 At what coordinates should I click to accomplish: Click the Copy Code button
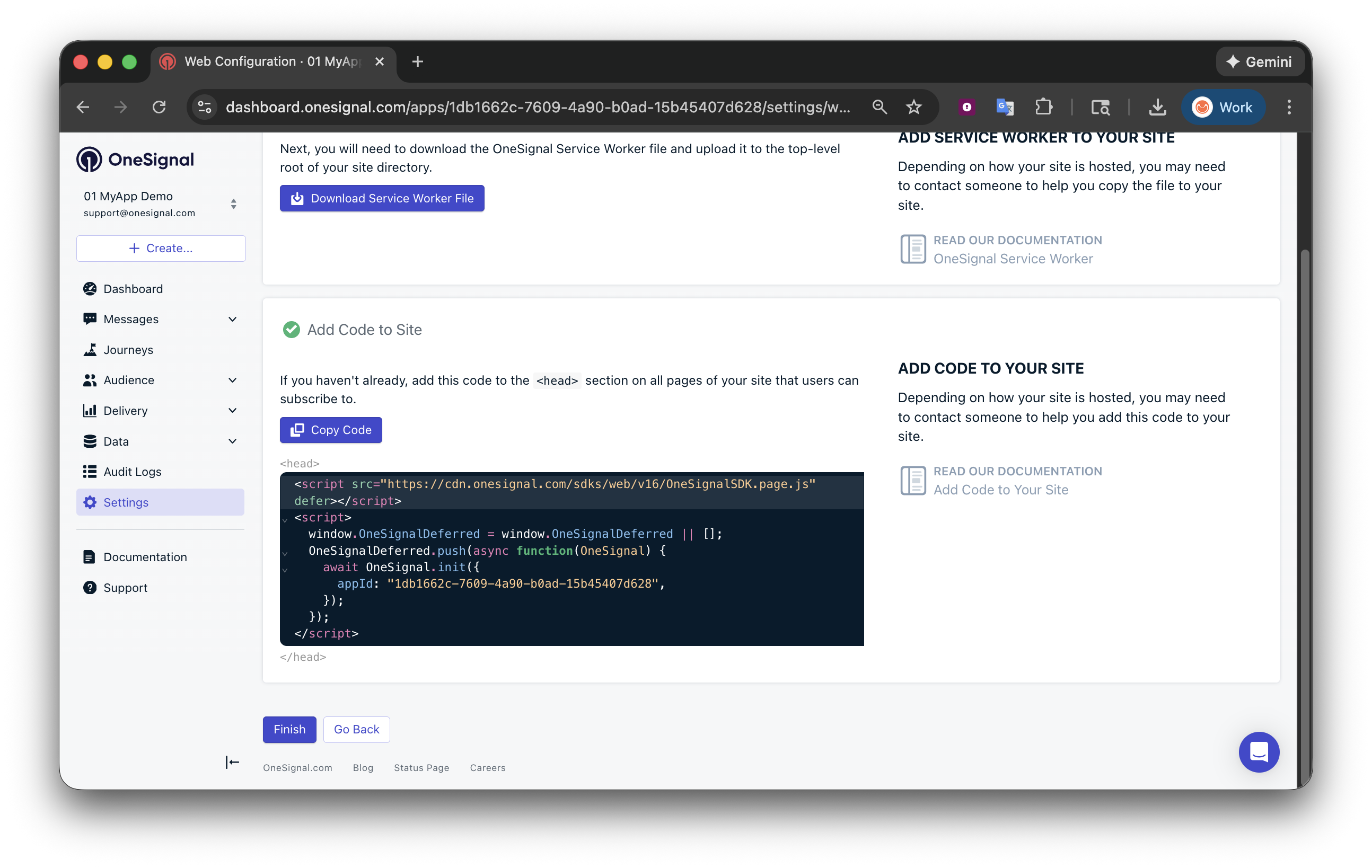[330, 430]
